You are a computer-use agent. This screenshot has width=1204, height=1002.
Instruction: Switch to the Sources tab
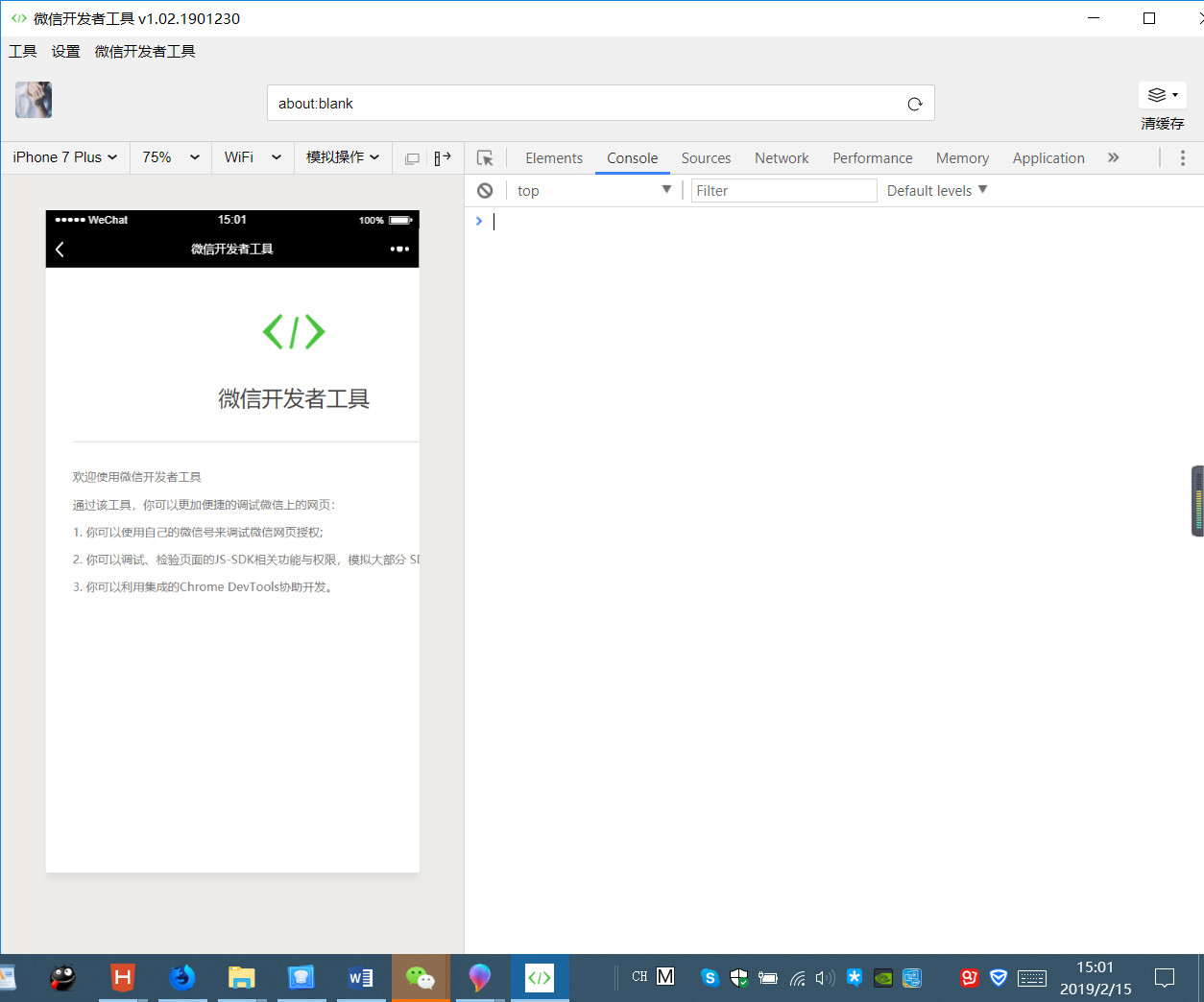click(707, 158)
